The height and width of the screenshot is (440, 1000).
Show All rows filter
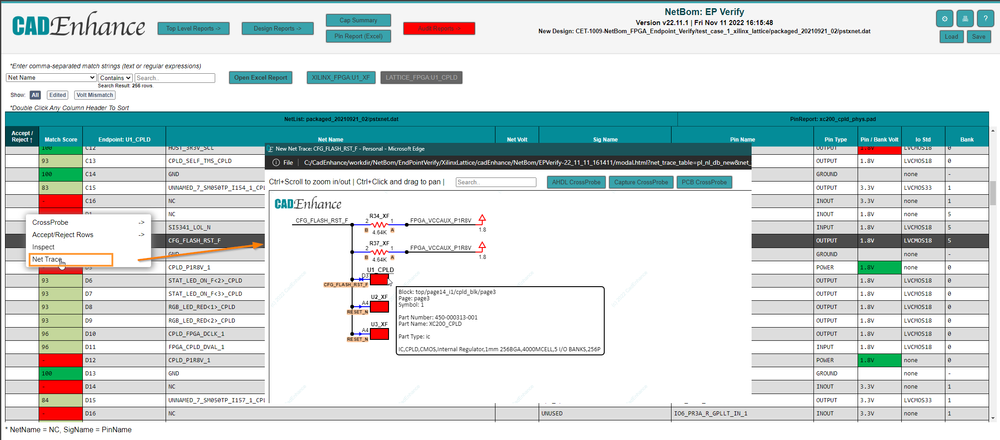click(35, 95)
